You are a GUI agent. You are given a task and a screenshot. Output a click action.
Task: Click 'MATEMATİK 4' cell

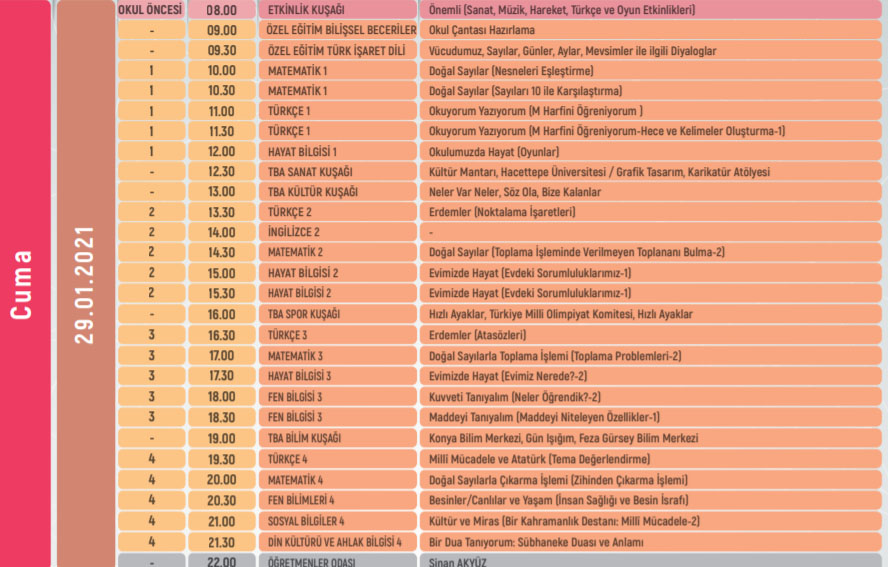click(x=338, y=480)
